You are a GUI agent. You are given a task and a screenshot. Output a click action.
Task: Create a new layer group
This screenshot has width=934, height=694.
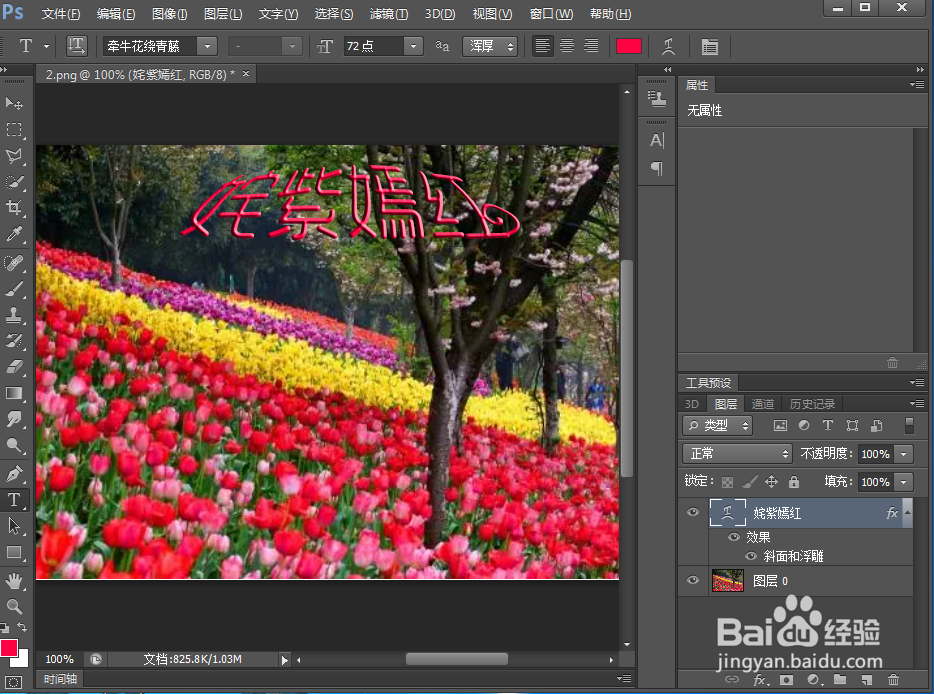click(840, 680)
